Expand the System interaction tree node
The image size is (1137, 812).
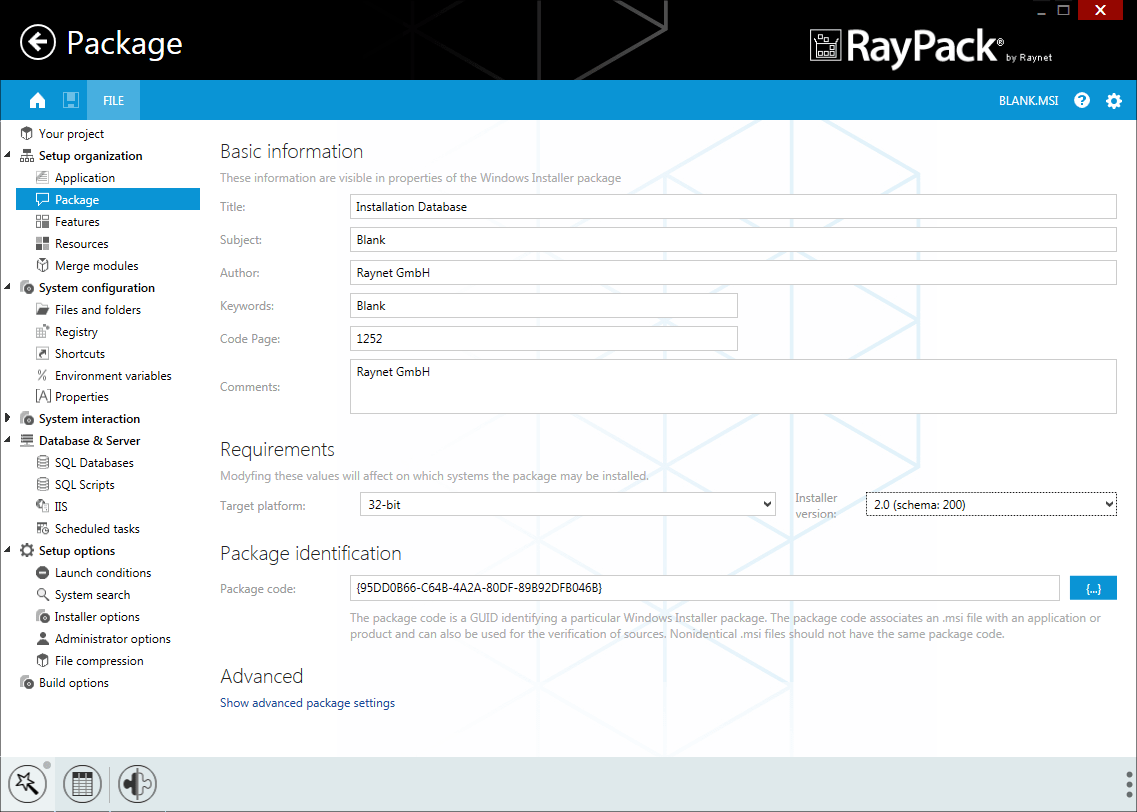[x=8, y=418]
